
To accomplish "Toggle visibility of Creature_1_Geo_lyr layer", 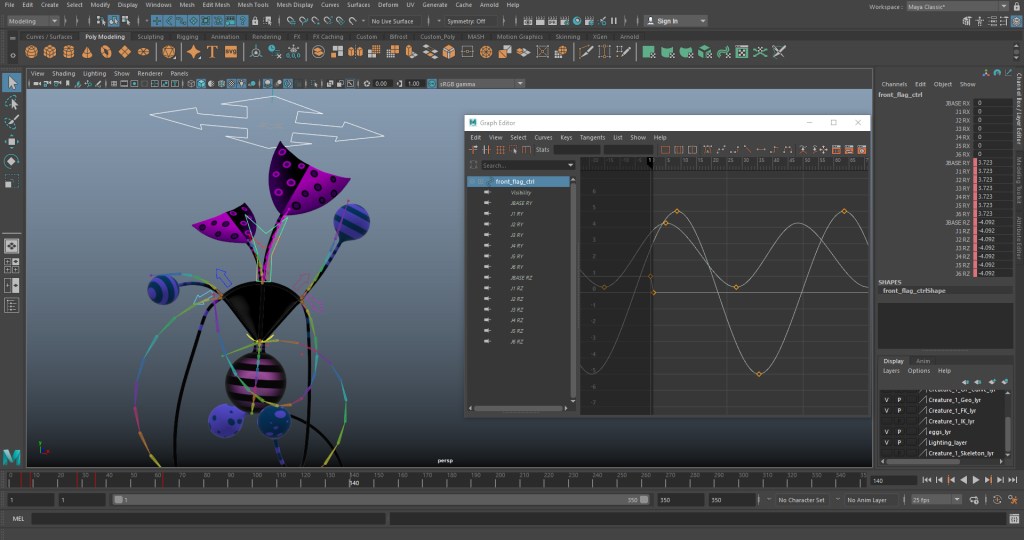I will pyautogui.click(x=886, y=399).
